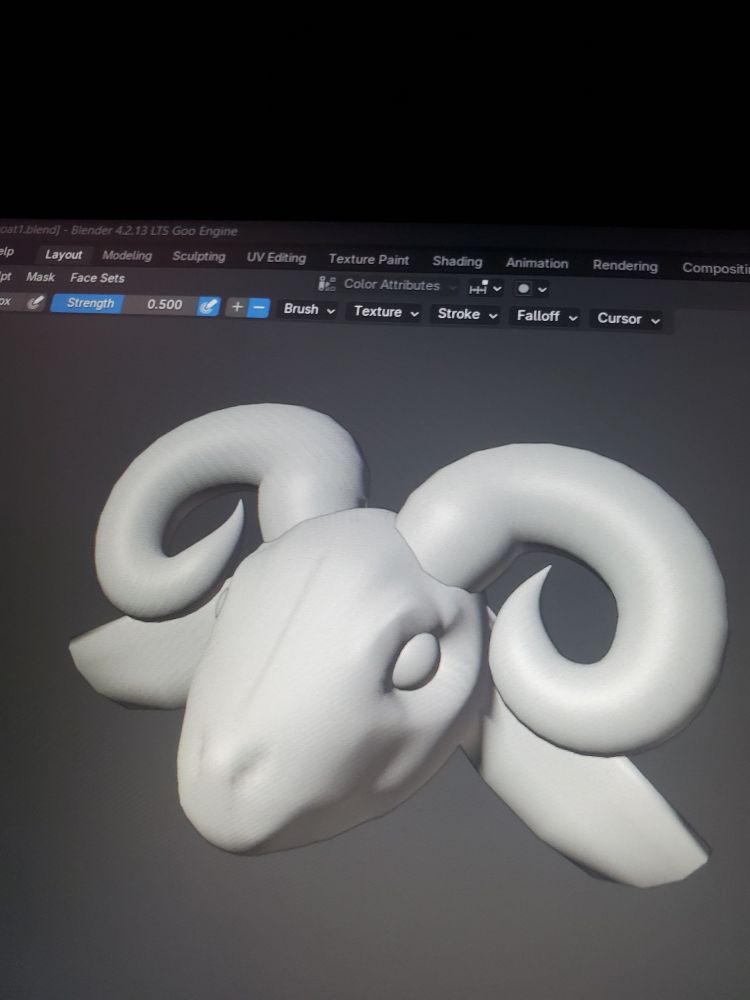The image size is (750, 1000).
Task: Switch to the UV Editing workspace tab
Action: [276, 258]
